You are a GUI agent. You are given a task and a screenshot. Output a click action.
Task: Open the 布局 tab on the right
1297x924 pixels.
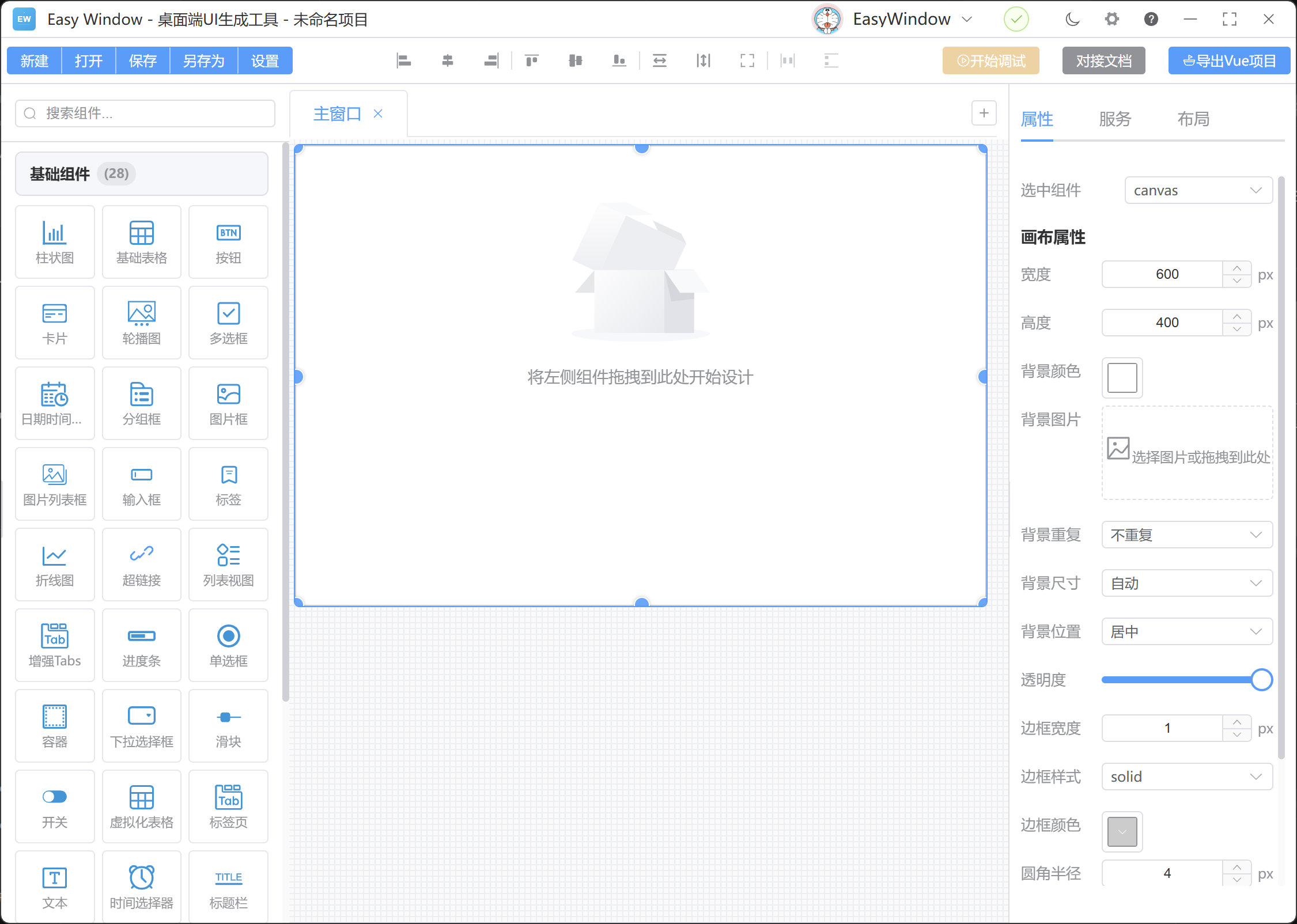pos(1193,119)
